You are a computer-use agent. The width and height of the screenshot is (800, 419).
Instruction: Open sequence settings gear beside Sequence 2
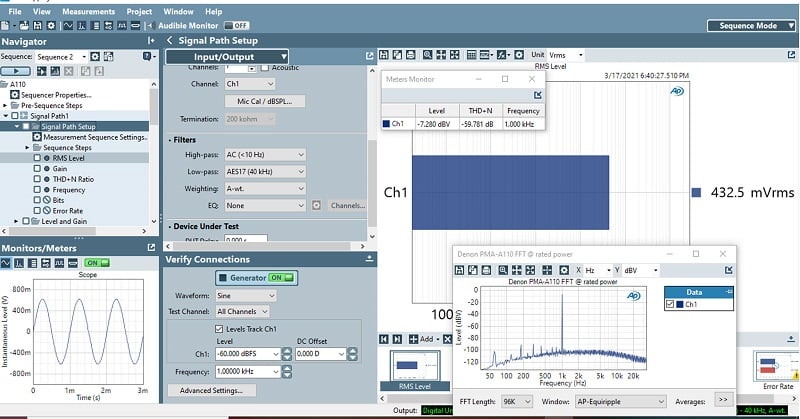click(x=95, y=57)
